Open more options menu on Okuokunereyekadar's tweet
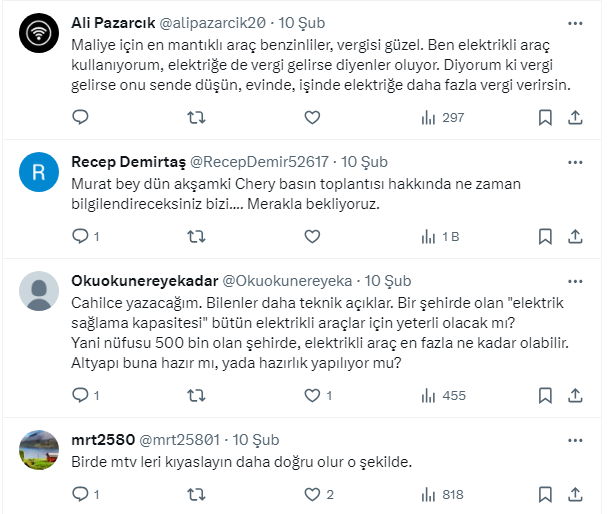 tap(575, 281)
